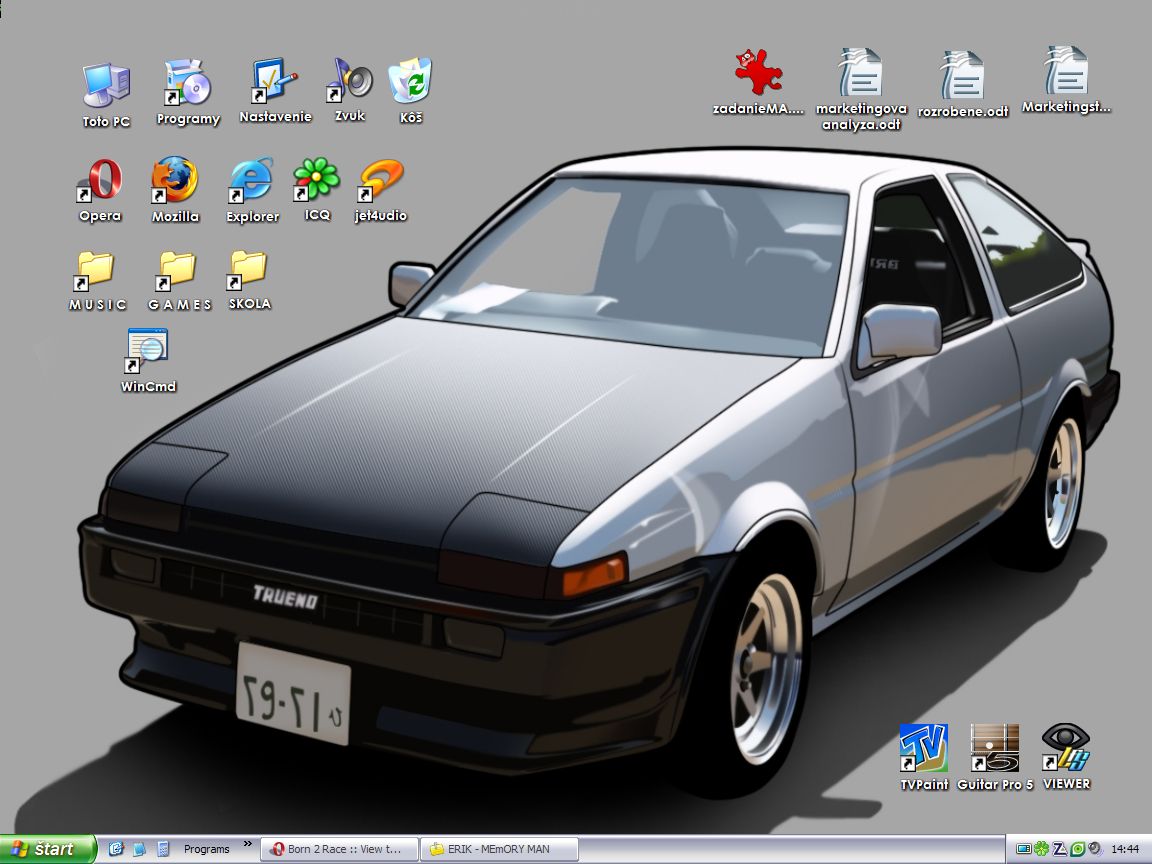1152x864 pixels.
Task: Click the first quick launch icon beside štart
Action: (x=116, y=849)
